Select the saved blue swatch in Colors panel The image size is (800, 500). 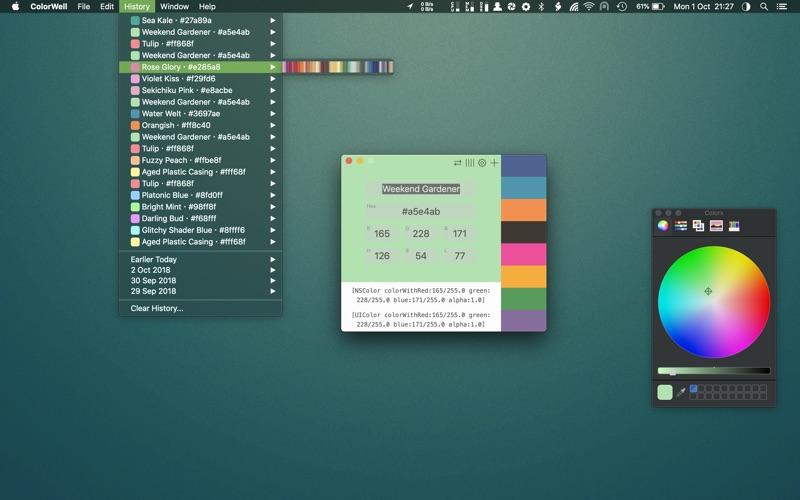click(x=693, y=389)
